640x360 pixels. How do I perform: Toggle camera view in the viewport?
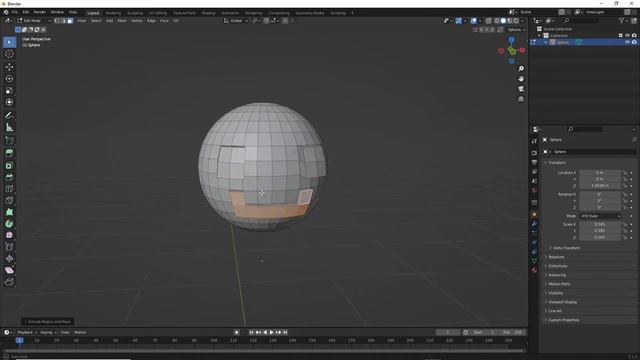521,89
